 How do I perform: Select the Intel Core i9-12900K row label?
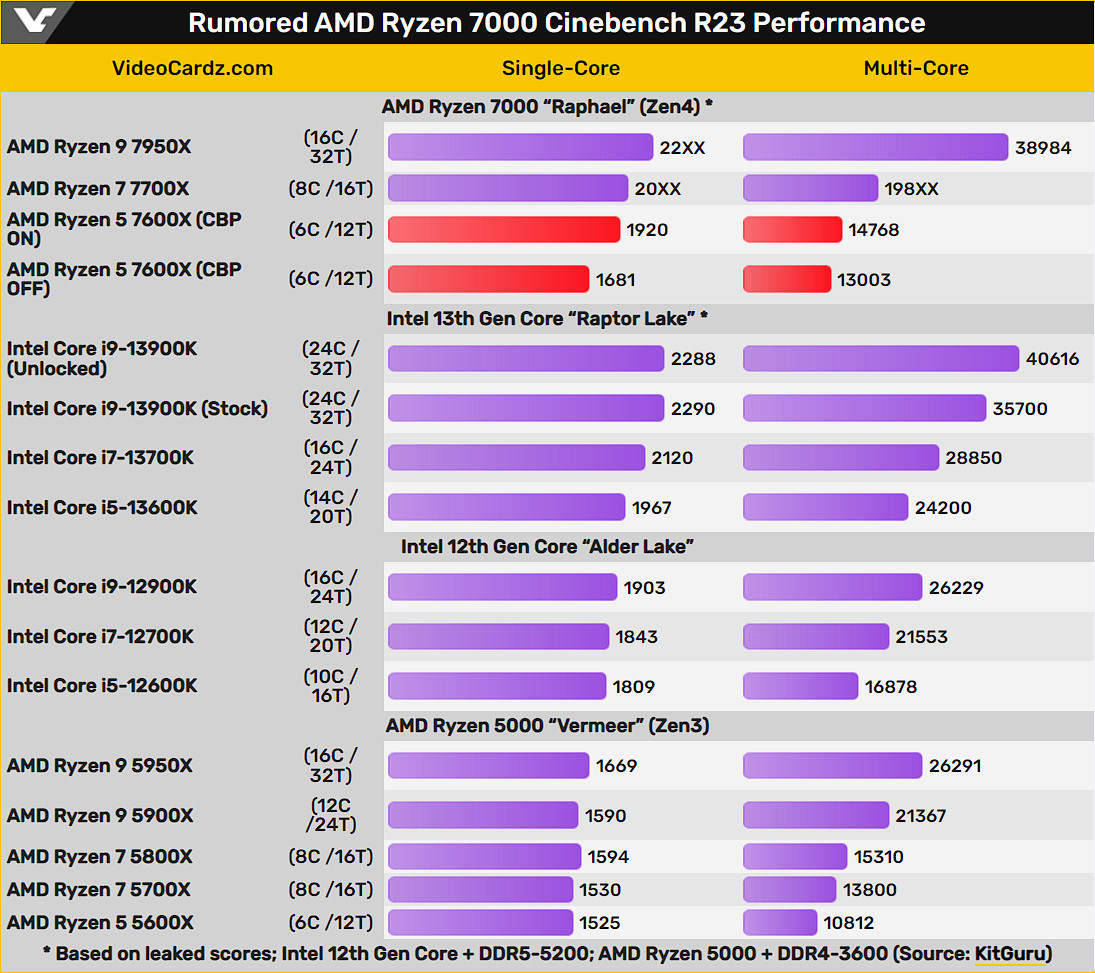[x=102, y=587]
